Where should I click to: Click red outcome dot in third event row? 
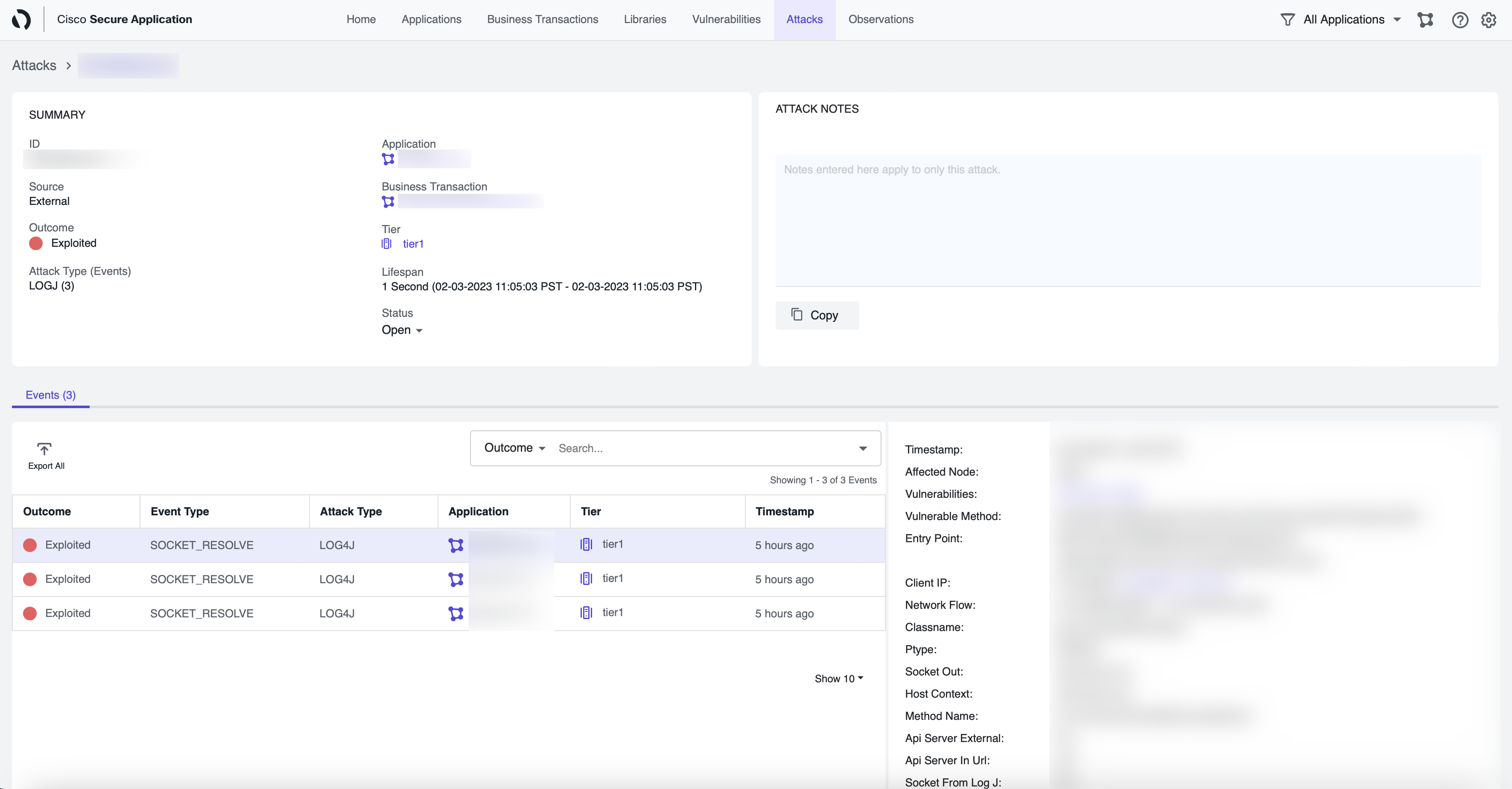30,614
